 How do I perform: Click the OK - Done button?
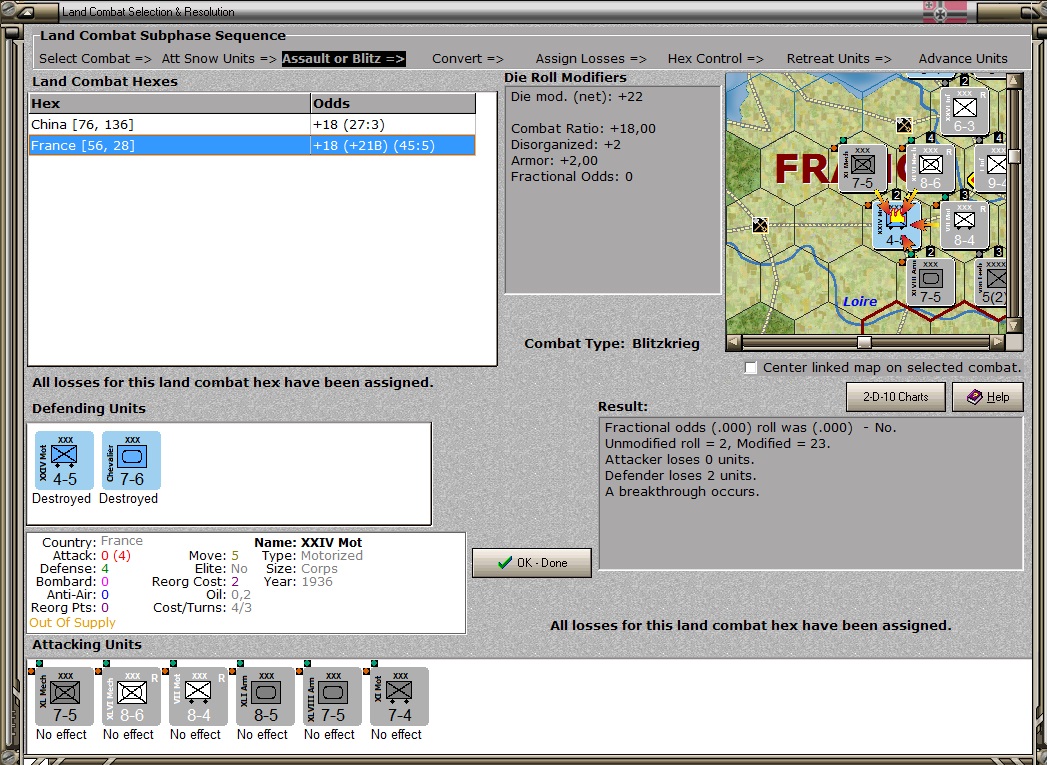[532, 563]
